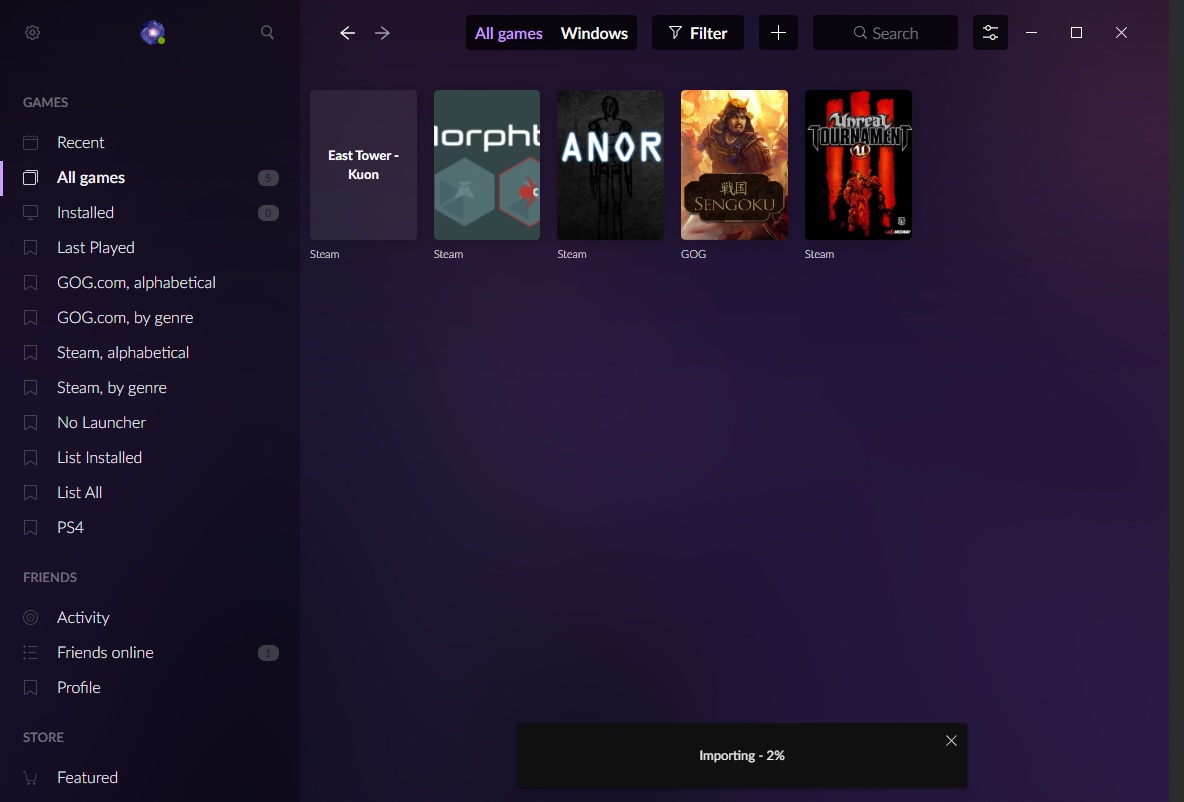Click the Friends online count badge
This screenshot has height=802, width=1184.
pos(268,652)
